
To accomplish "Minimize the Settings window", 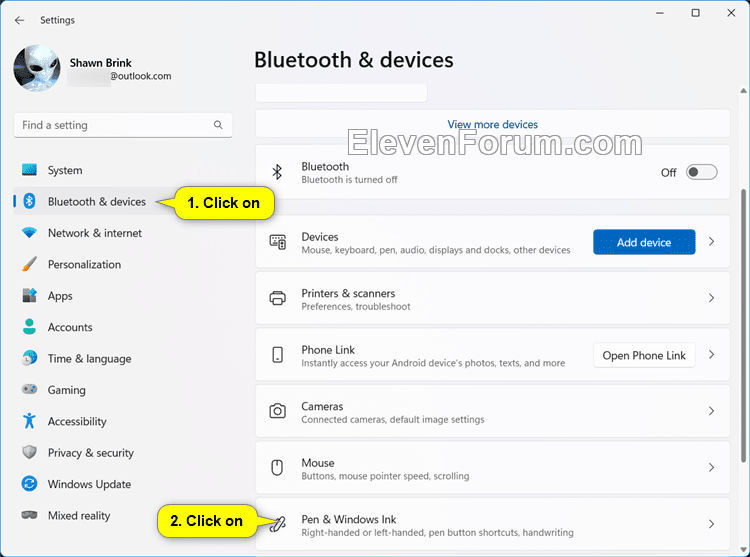I will [x=660, y=13].
